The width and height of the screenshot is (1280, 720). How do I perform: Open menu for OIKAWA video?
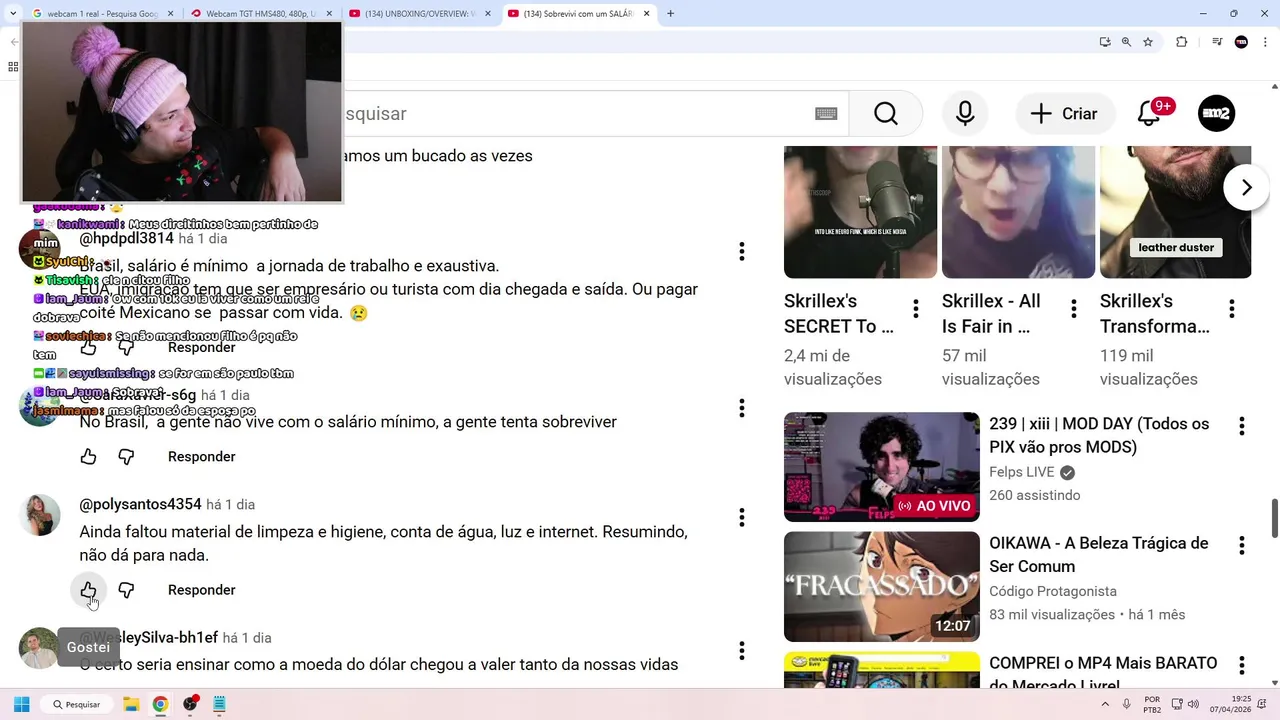[1241, 545]
